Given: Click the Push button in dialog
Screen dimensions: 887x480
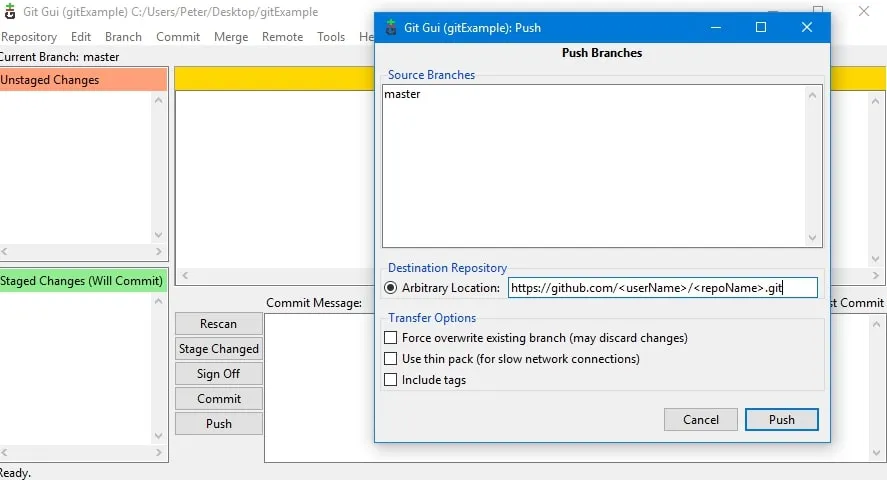Looking at the screenshot, I should point(781,420).
